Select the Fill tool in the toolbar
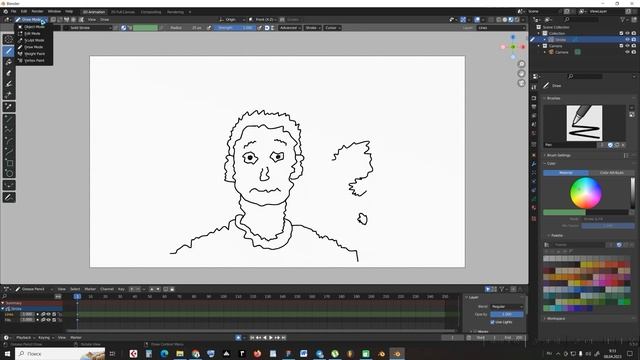Image resolution: width=640 pixels, height=360 pixels. 9,62
